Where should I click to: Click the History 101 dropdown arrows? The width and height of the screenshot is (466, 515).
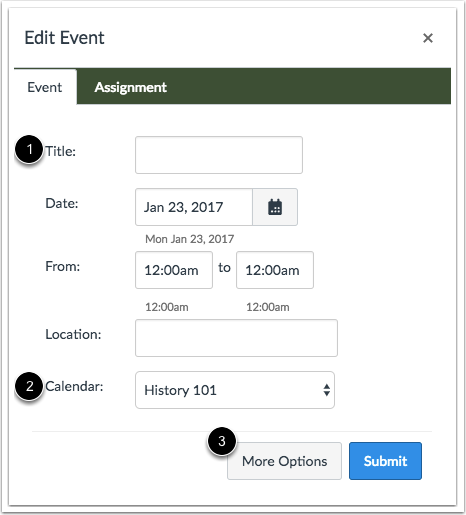point(327,390)
